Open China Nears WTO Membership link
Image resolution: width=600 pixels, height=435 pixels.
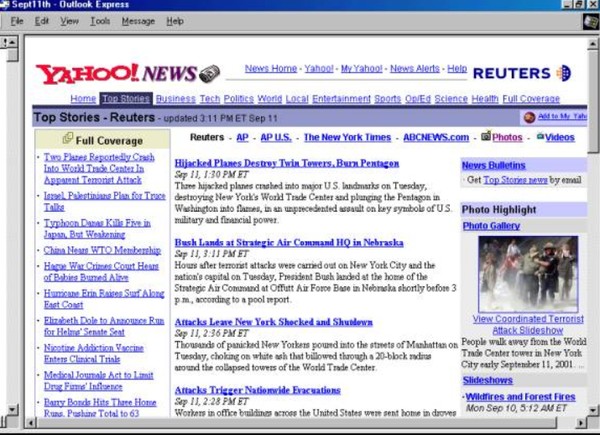point(102,251)
